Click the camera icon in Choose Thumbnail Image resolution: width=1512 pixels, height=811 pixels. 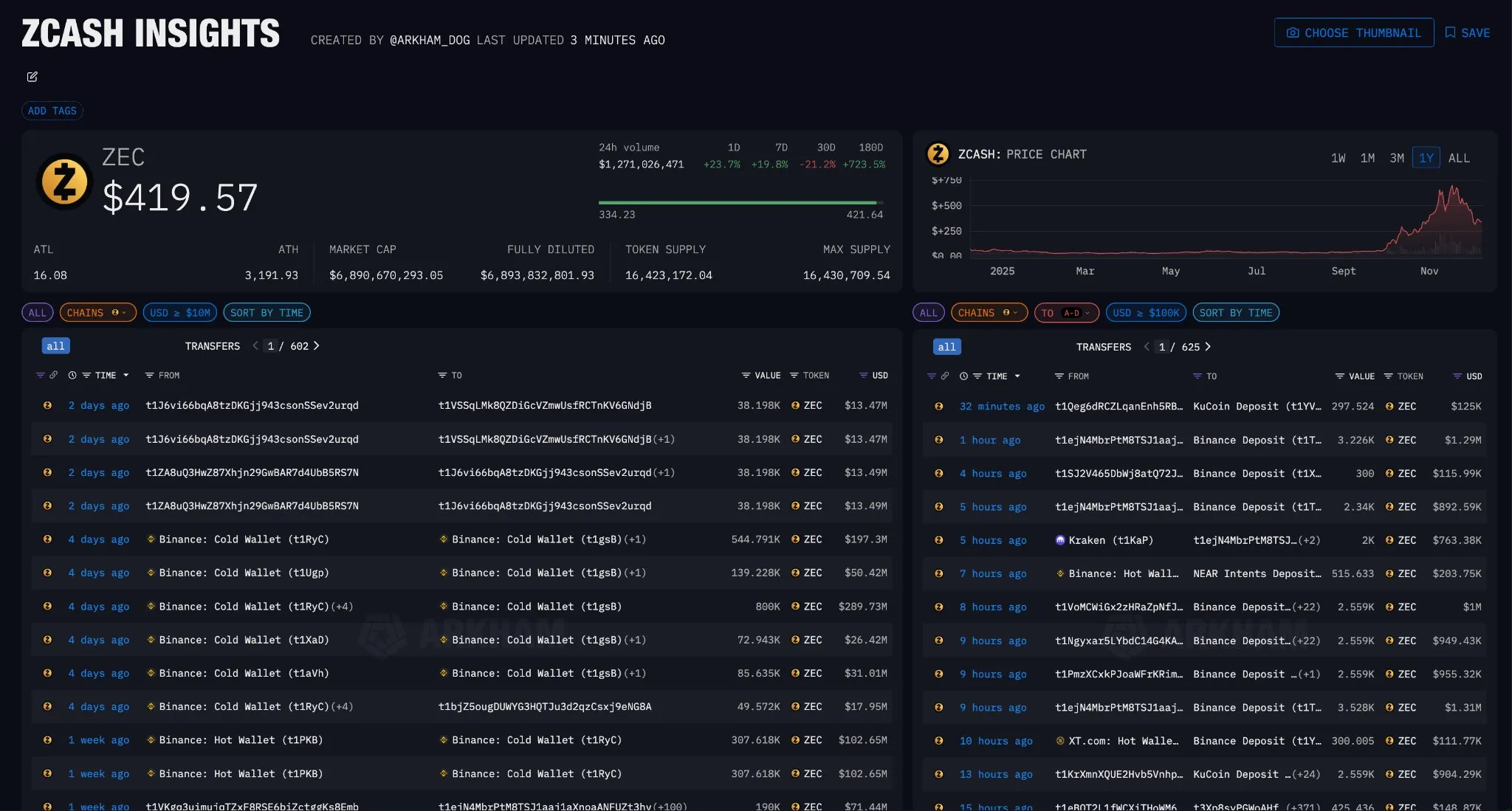pyautogui.click(x=1293, y=33)
